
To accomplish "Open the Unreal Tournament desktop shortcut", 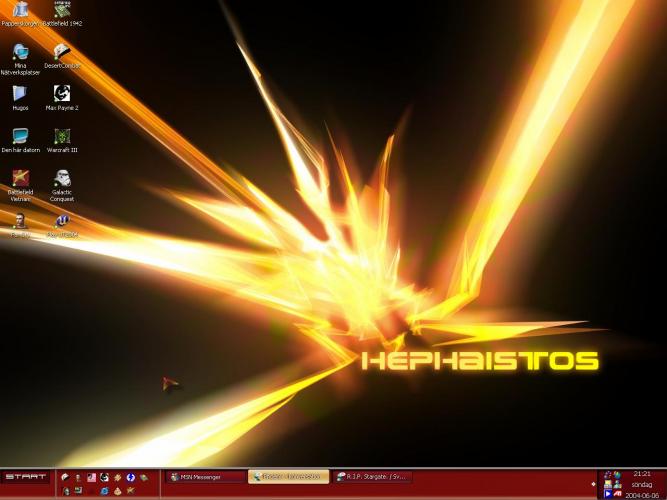I will tap(62, 220).
